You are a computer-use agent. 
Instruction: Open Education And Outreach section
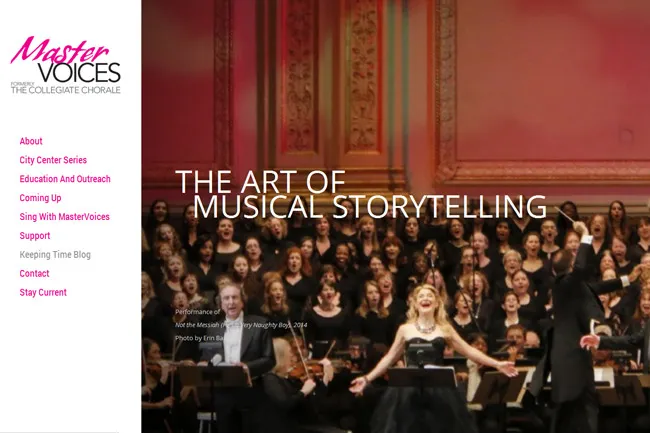click(x=65, y=179)
